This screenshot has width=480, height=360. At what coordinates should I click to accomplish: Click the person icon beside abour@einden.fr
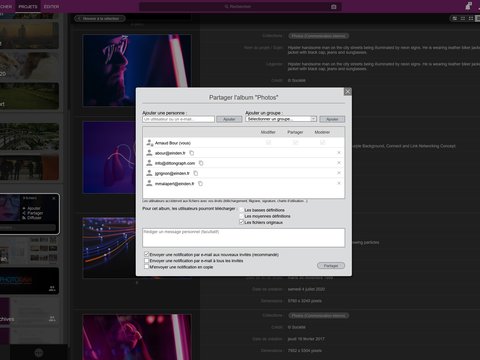tap(149, 153)
